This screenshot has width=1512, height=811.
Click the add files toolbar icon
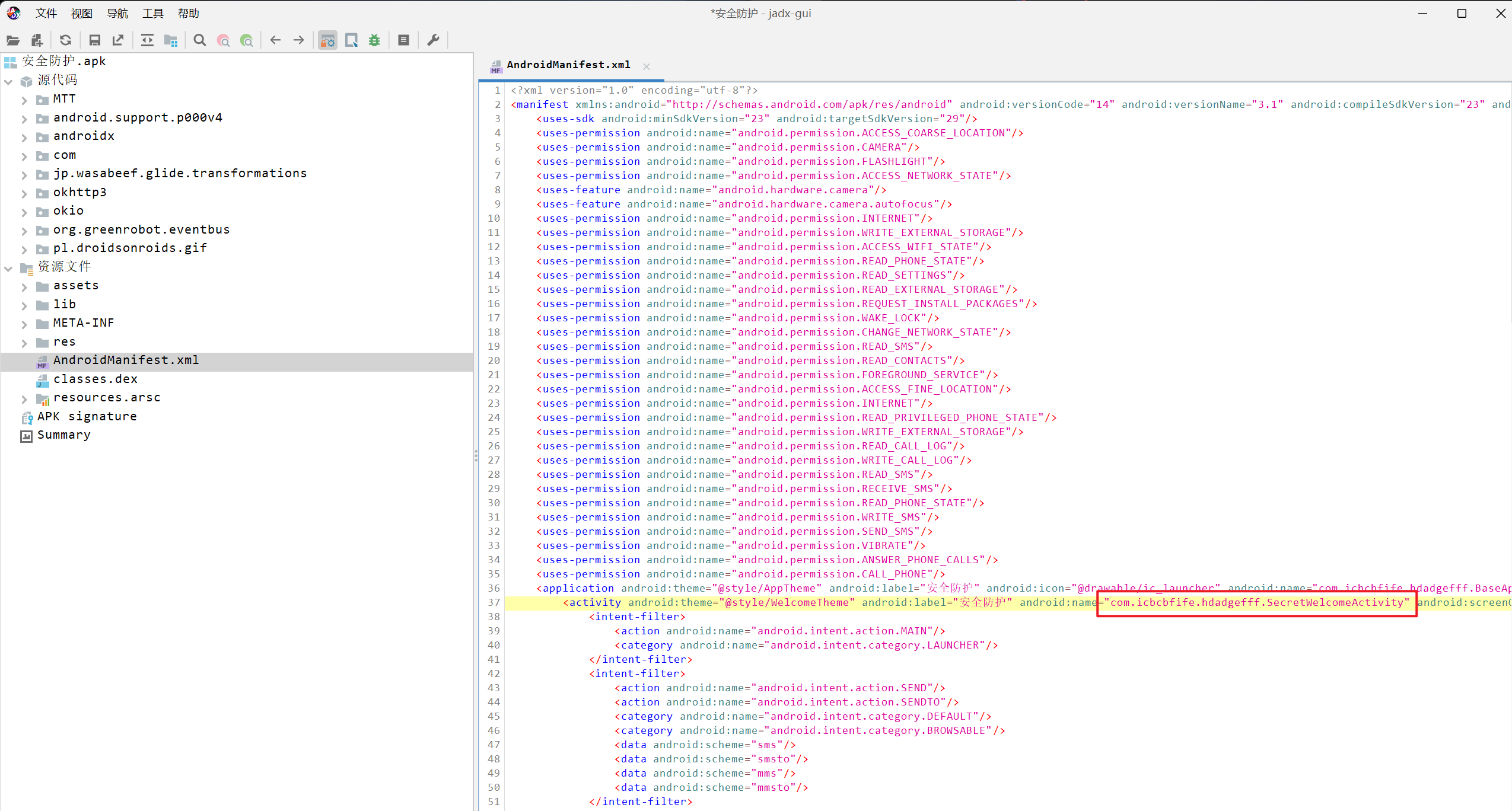37,40
